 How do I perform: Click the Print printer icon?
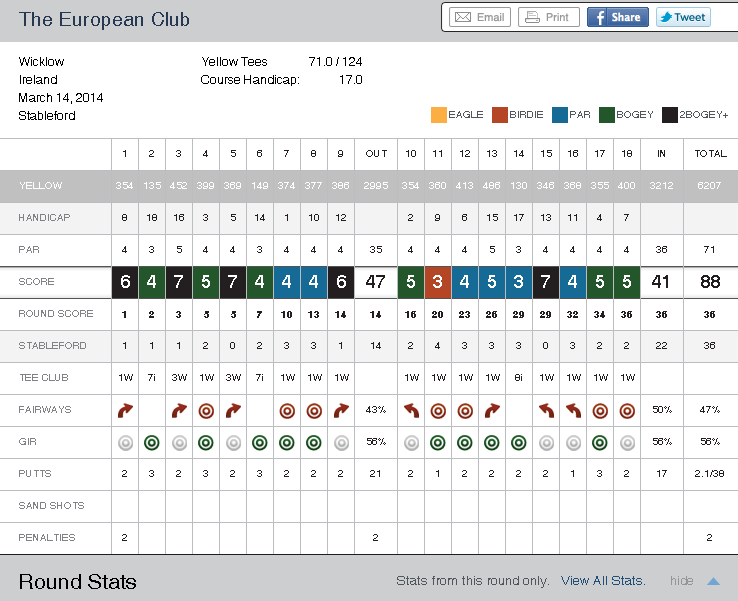pos(532,17)
